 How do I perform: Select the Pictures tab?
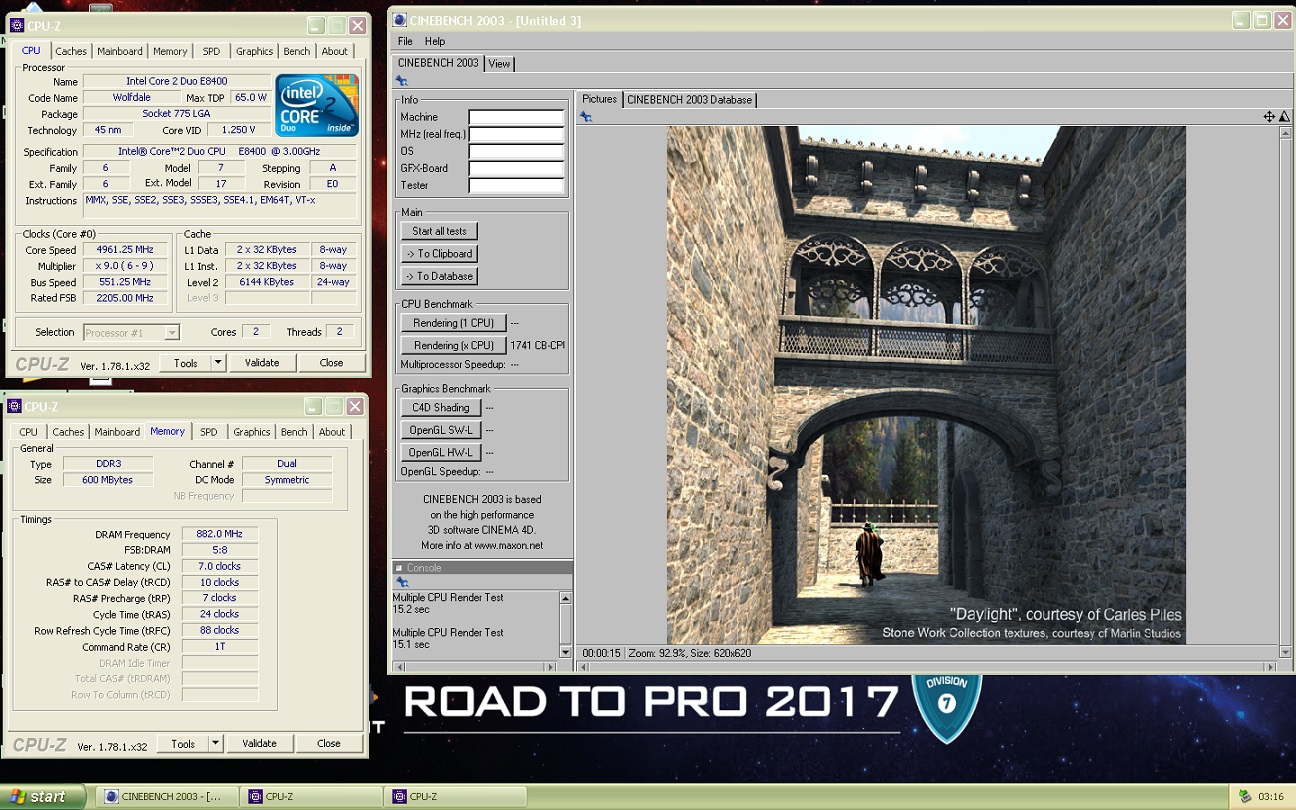(x=600, y=99)
